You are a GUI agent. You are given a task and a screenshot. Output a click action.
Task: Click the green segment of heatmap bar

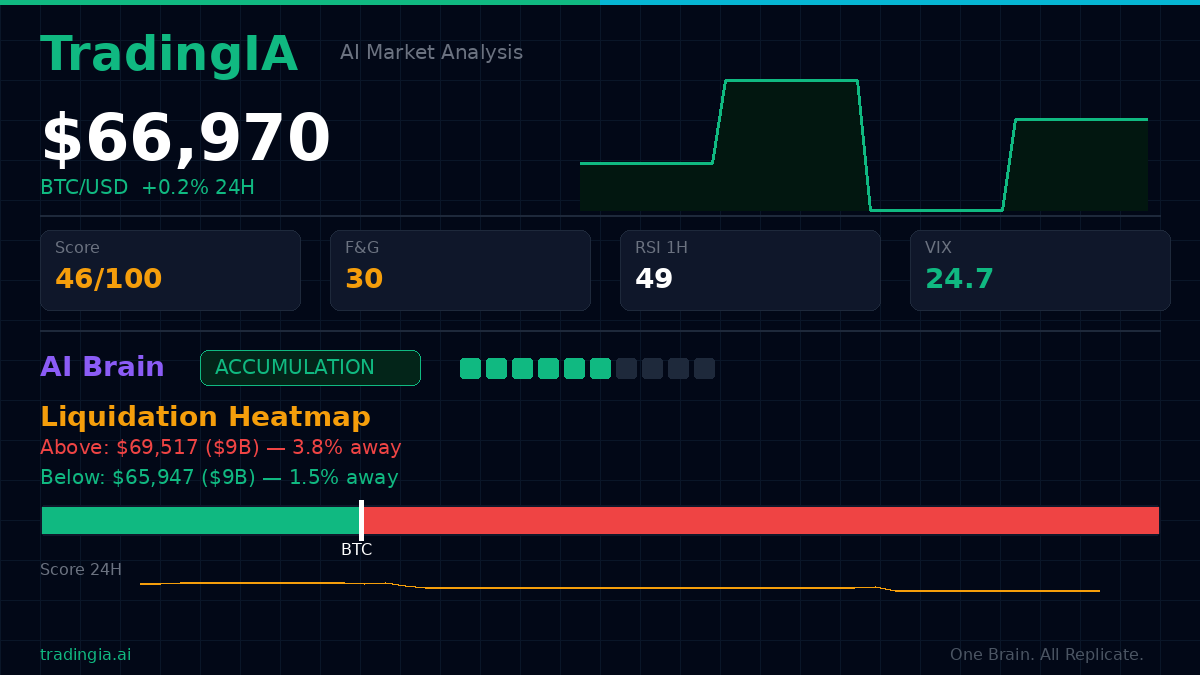[200, 520]
